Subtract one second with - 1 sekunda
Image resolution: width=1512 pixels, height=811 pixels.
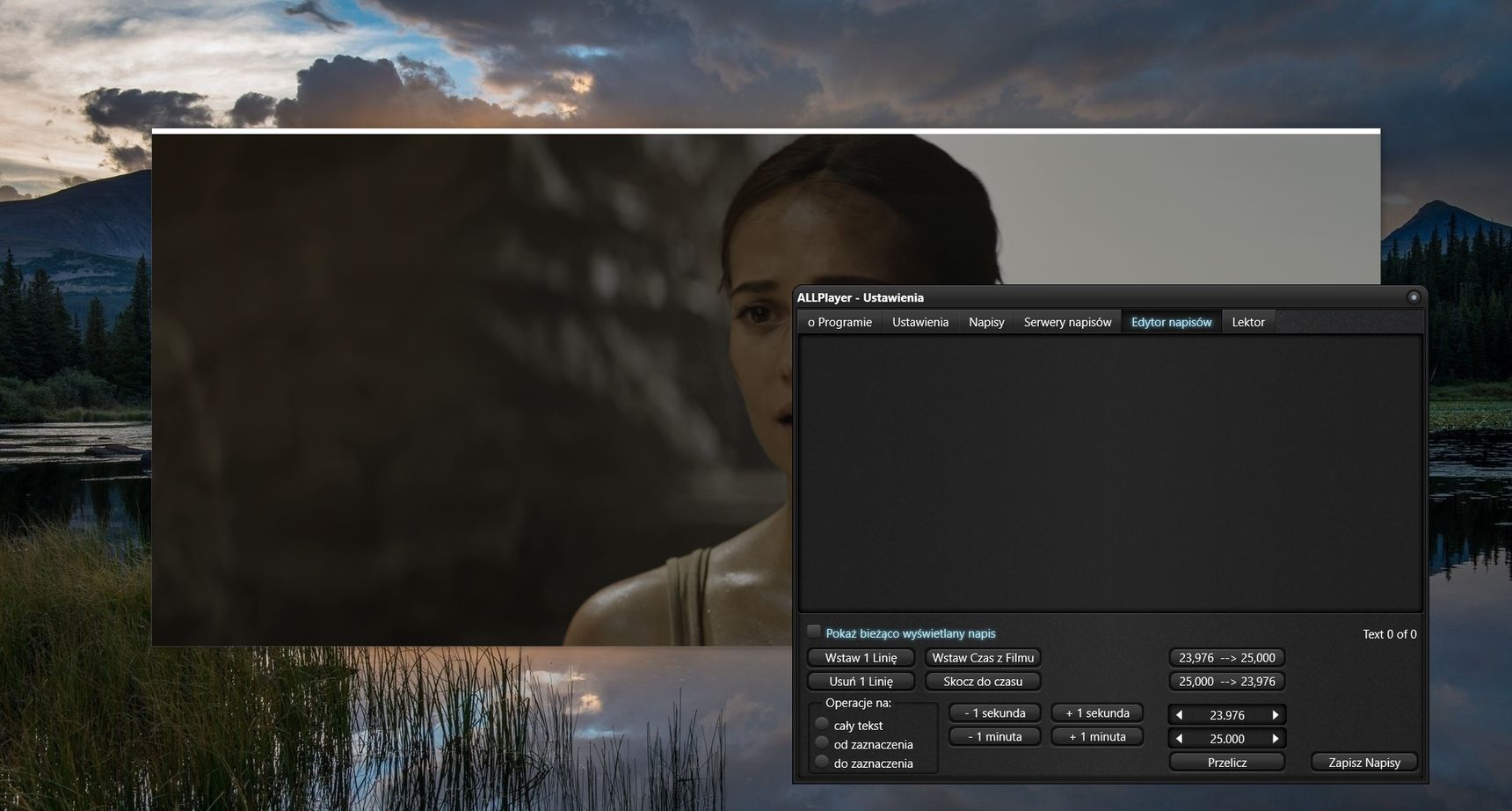[995, 713]
